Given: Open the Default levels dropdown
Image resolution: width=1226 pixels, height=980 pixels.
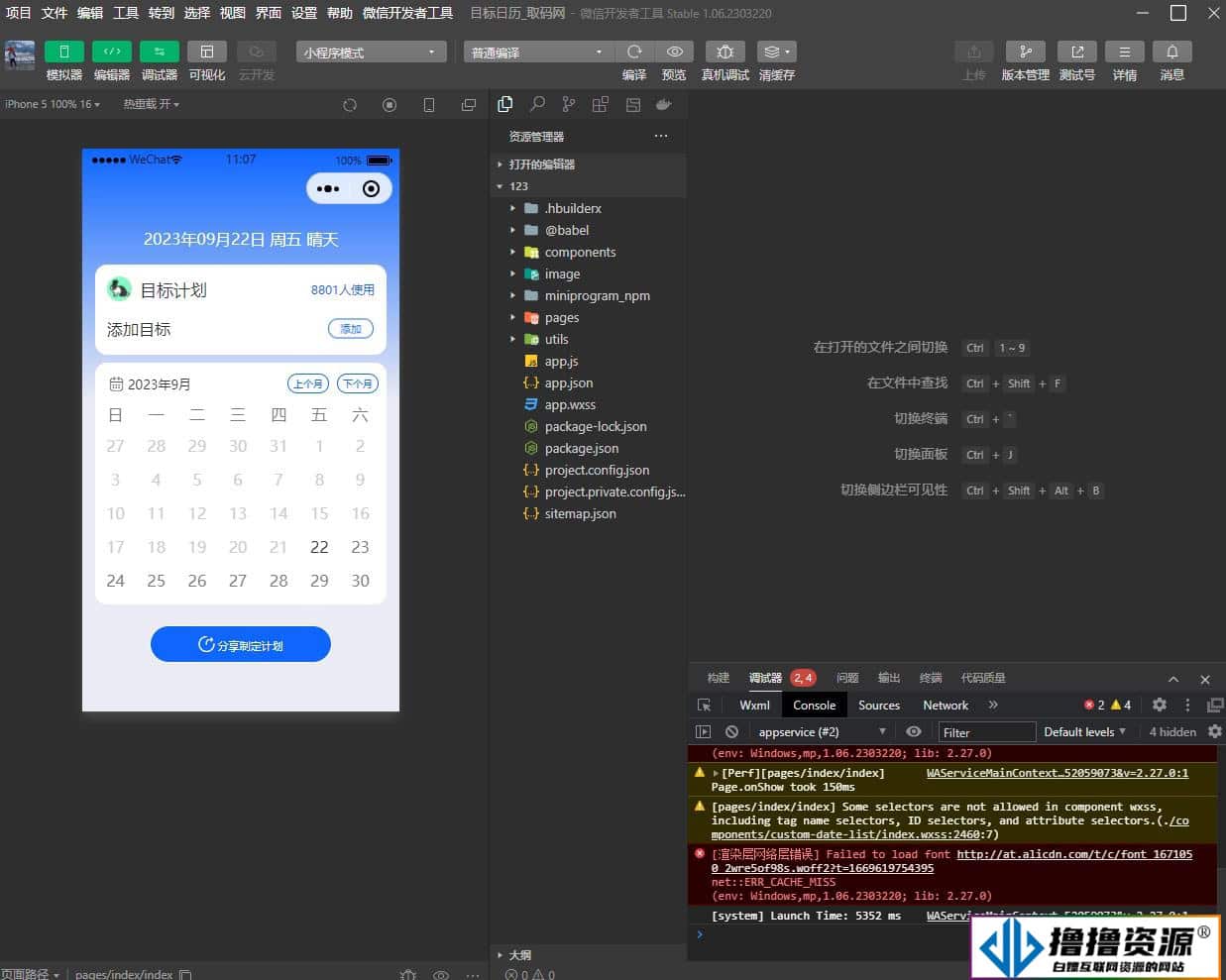Looking at the screenshot, I should 1085,732.
